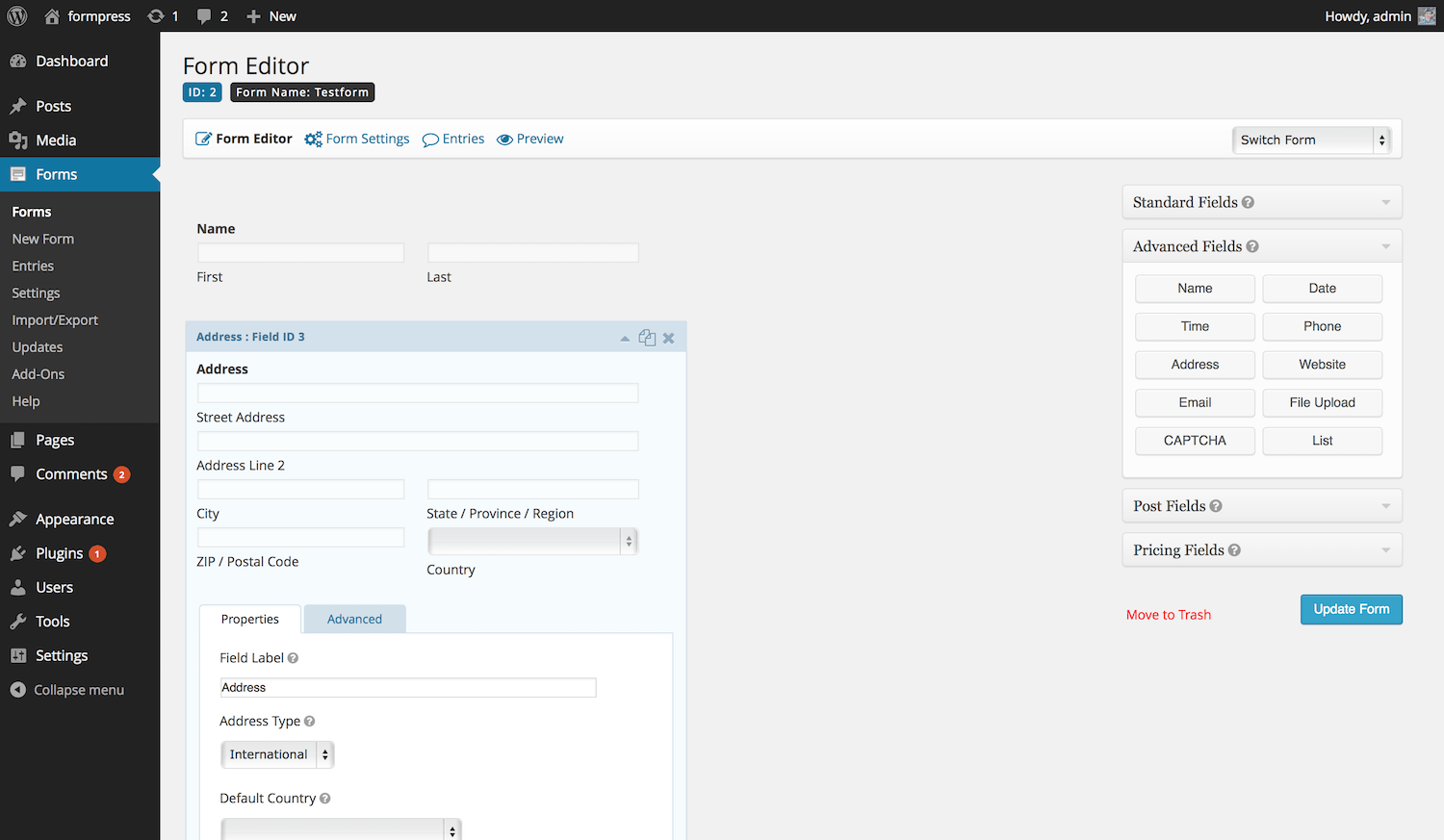
Task: Delete the Address field with X icon
Action: tap(668, 338)
